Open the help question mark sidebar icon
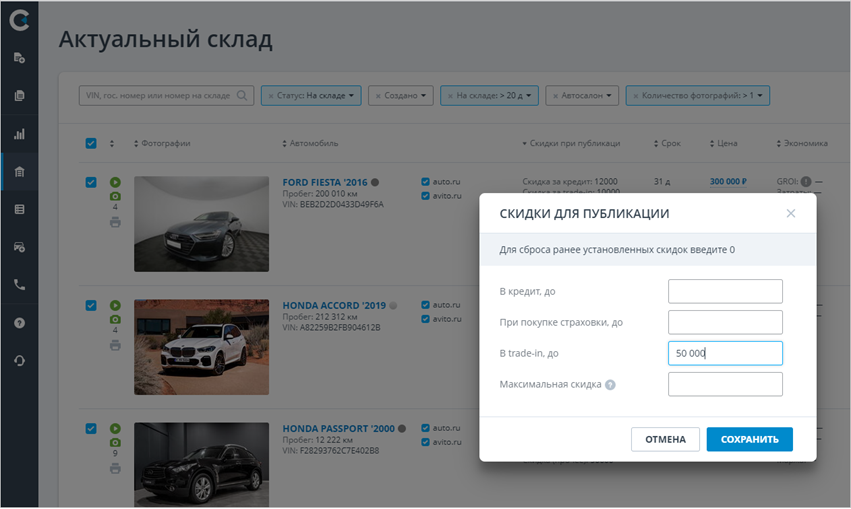The width and height of the screenshot is (851, 509). click(x=19, y=323)
